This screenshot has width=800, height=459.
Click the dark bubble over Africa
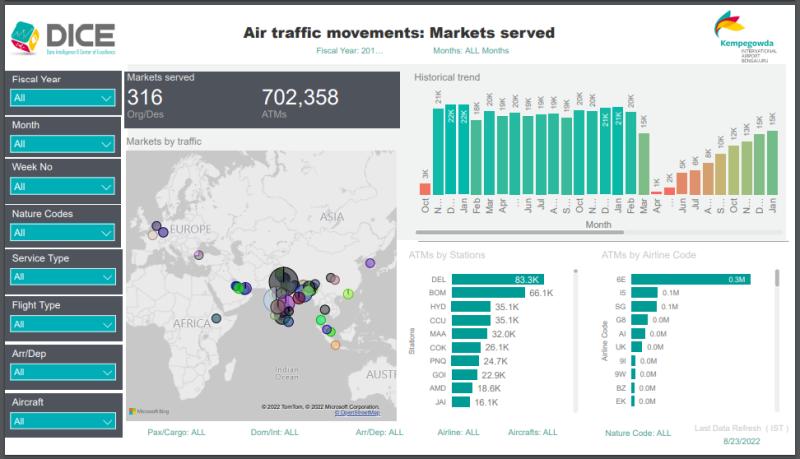[216, 320]
